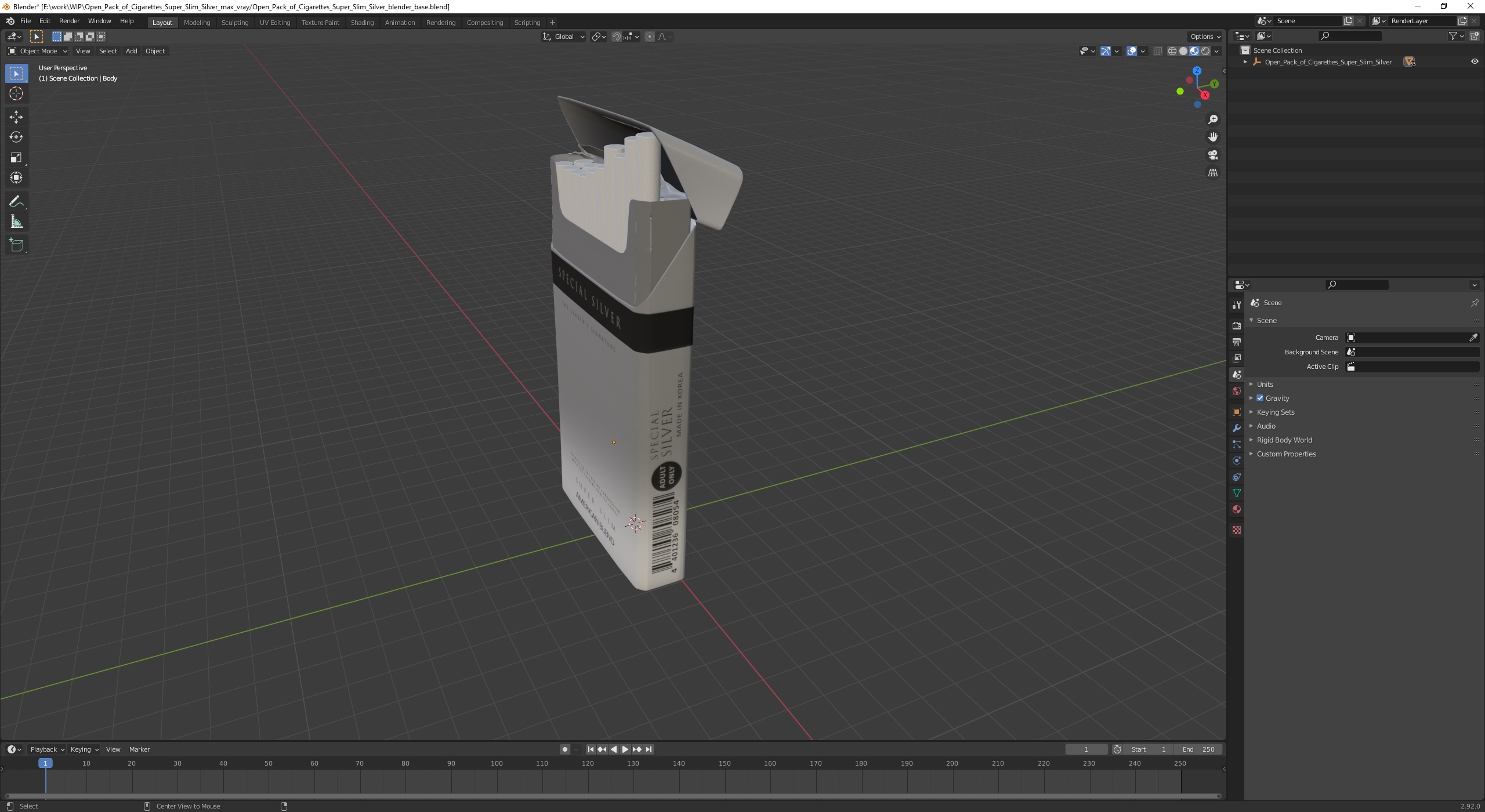Select the Annotate pencil tool
The height and width of the screenshot is (812, 1485).
tap(16, 202)
